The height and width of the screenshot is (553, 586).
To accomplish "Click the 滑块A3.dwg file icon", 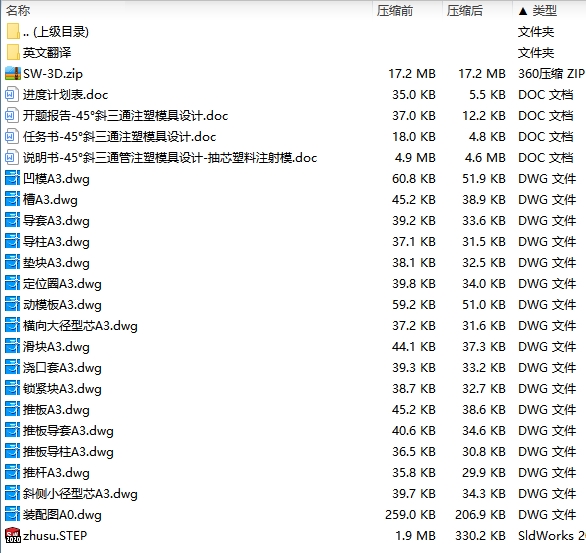I will coord(12,346).
